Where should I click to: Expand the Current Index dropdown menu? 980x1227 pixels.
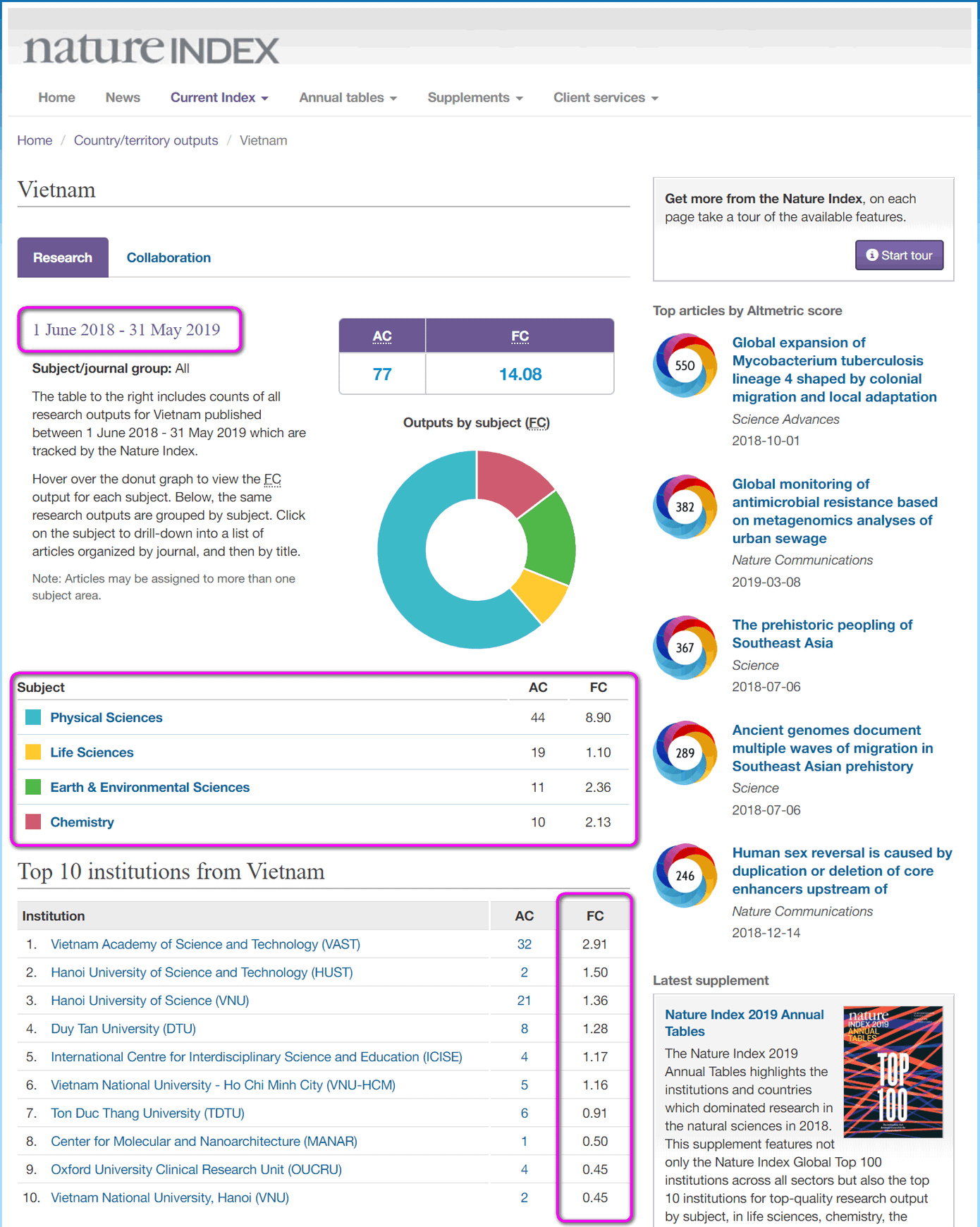[219, 98]
